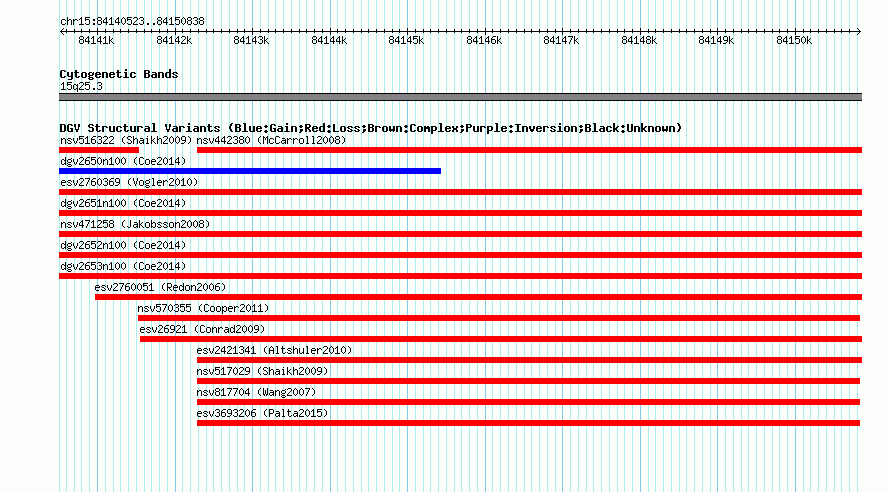
Task: Select the nsv516322 (Shaikh2009) label
Action: click(126, 140)
